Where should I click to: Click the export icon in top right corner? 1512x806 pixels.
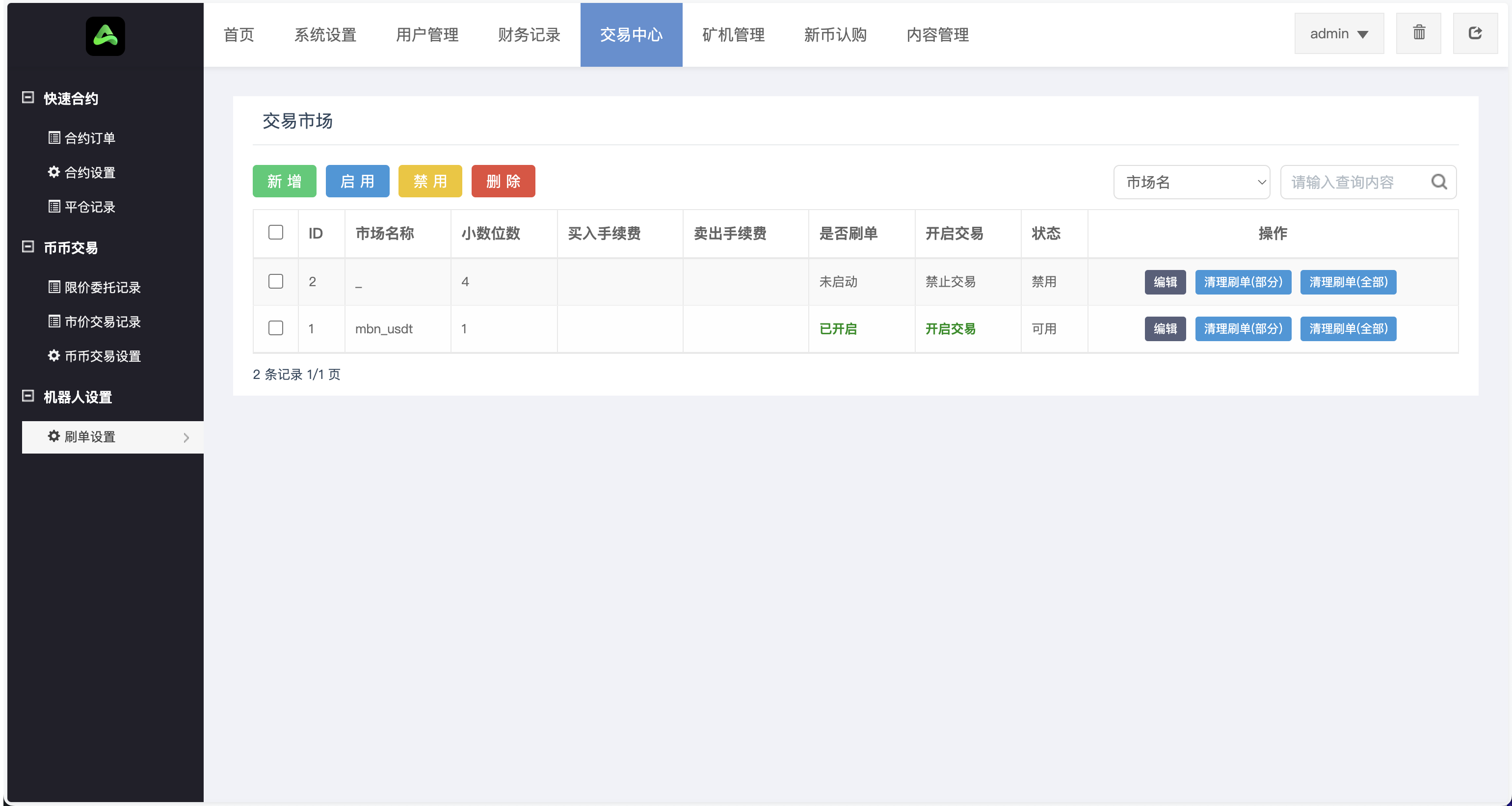click(1476, 33)
